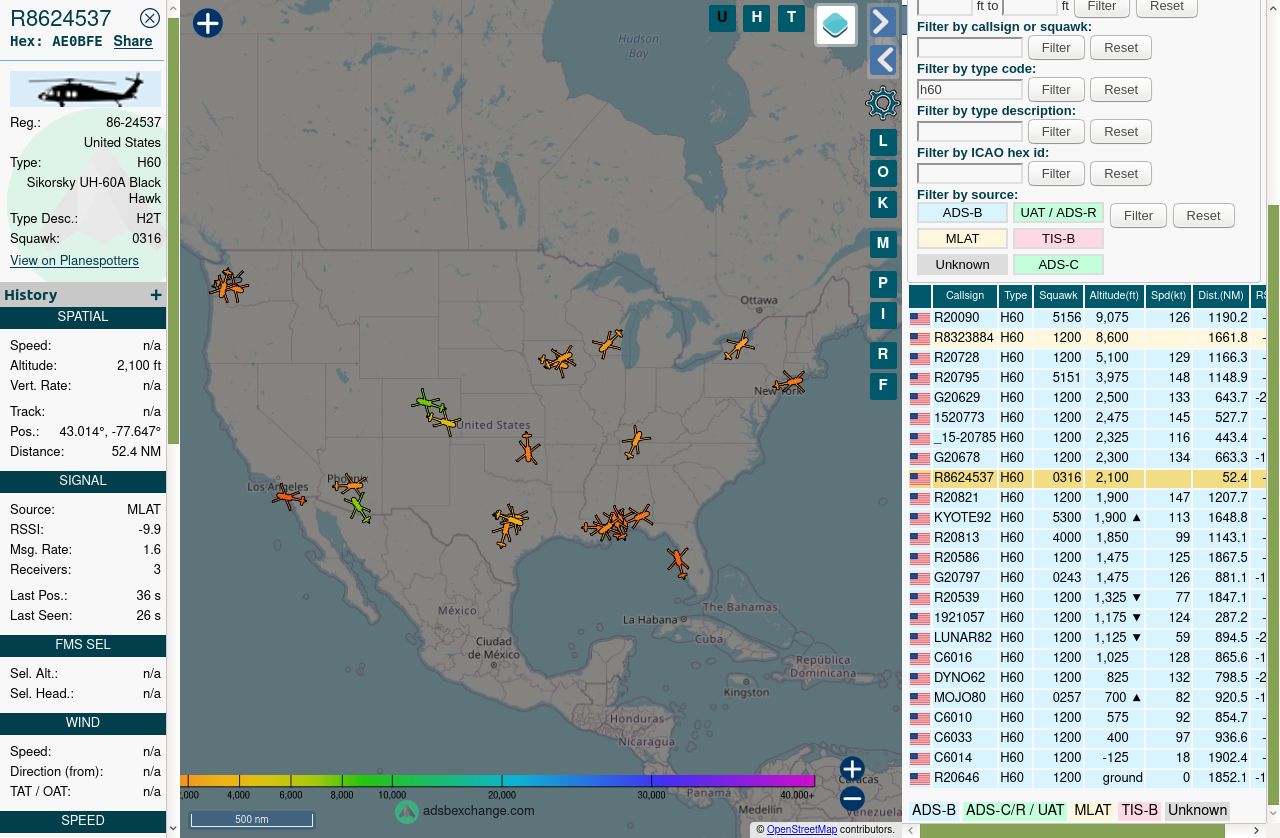Click the callsign or squawk filter field
Image resolution: width=1280 pixels, height=838 pixels.
click(x=970, y=48)
